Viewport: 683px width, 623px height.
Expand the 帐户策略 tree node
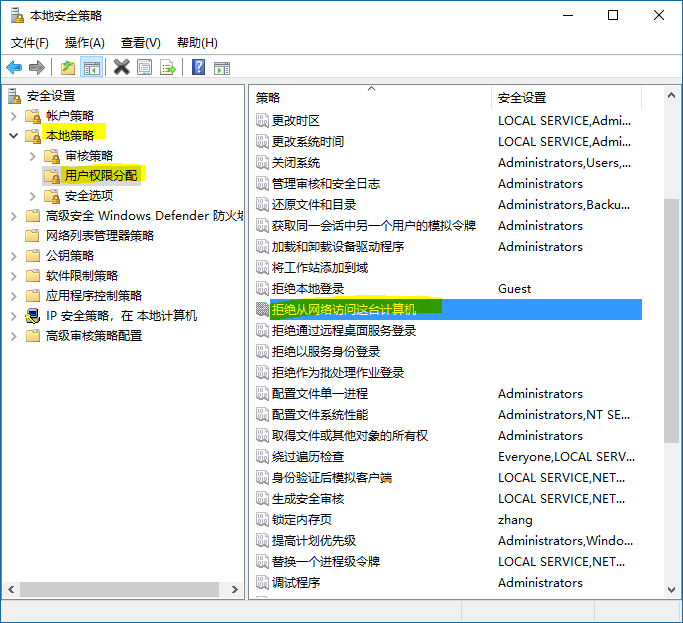coord(13,116)
